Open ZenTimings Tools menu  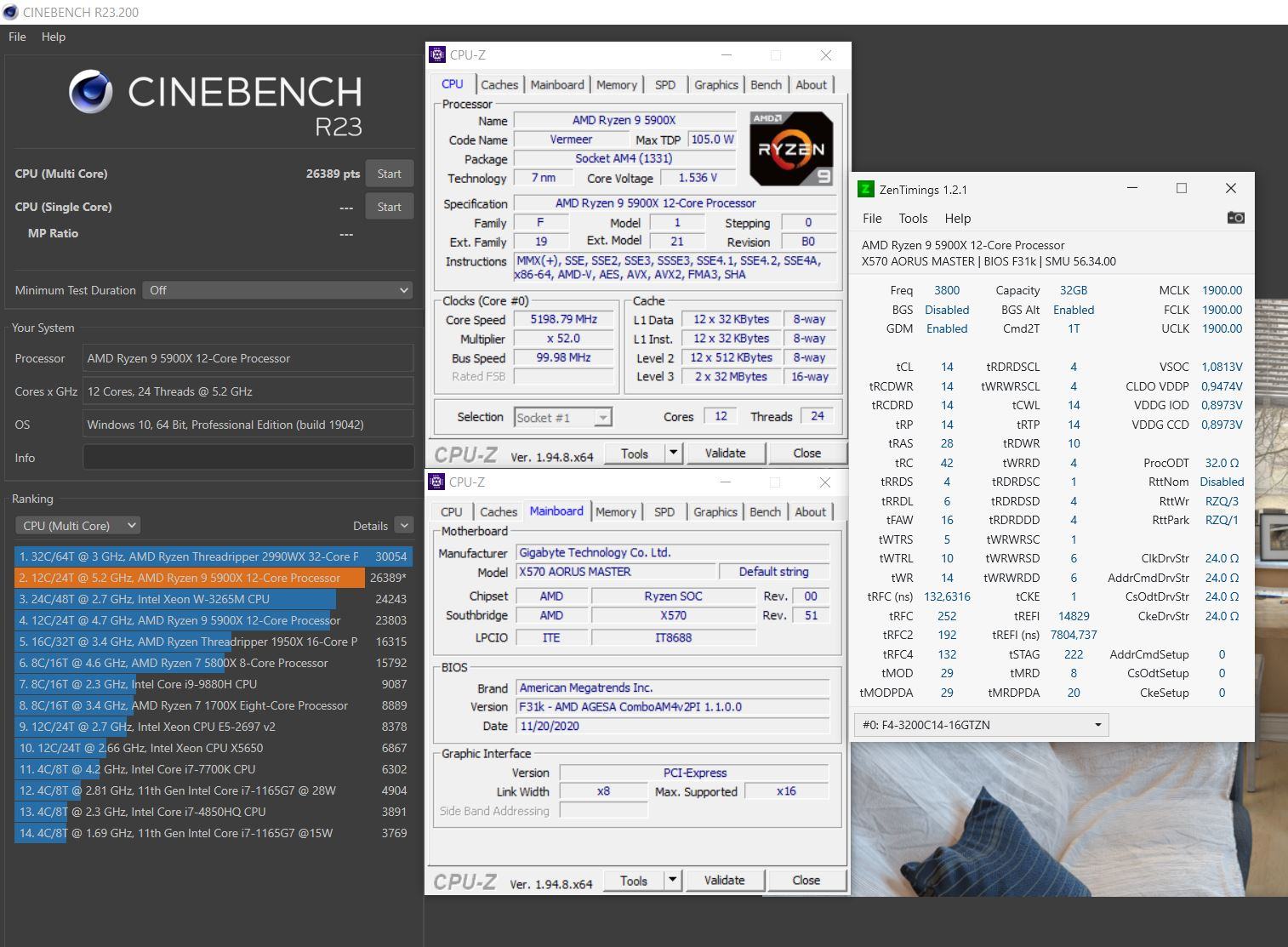913,218
